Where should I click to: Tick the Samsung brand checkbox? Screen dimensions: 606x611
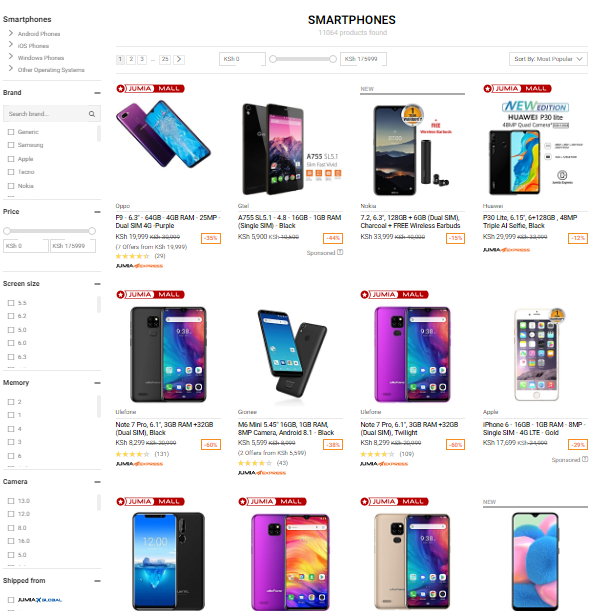click(11, 145)
